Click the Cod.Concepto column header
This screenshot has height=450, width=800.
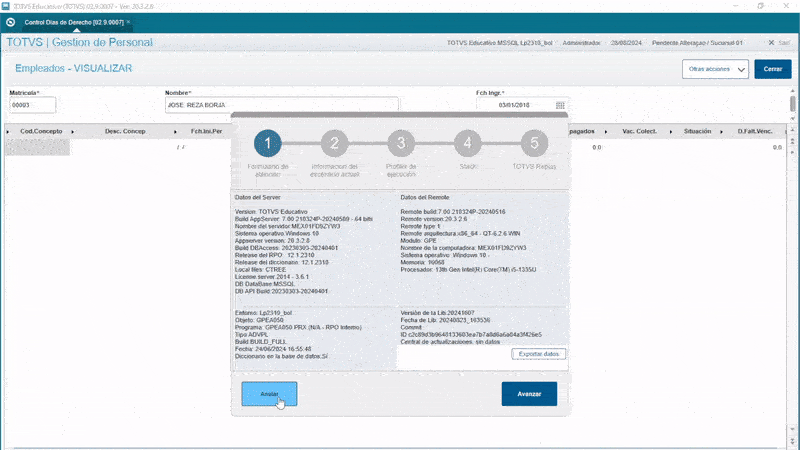(41, 131)
